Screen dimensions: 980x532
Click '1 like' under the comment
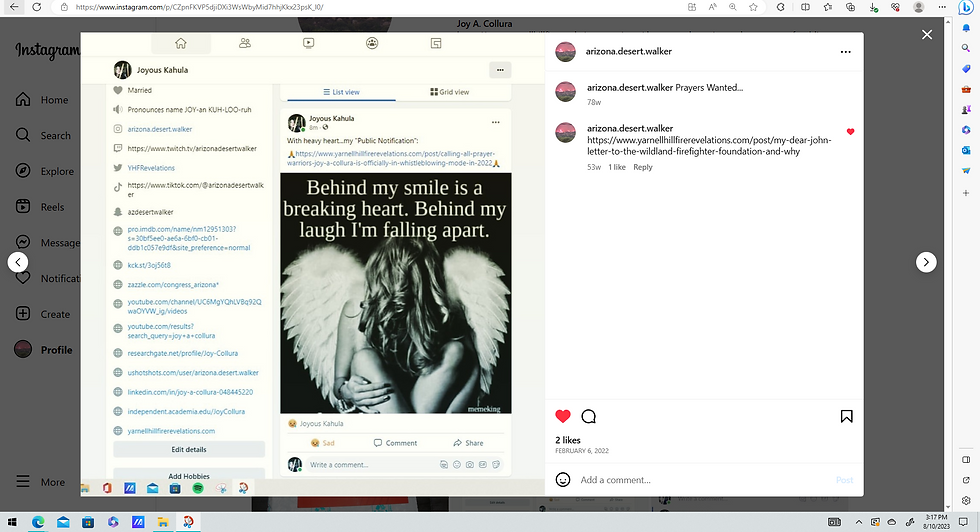point(617,167)
